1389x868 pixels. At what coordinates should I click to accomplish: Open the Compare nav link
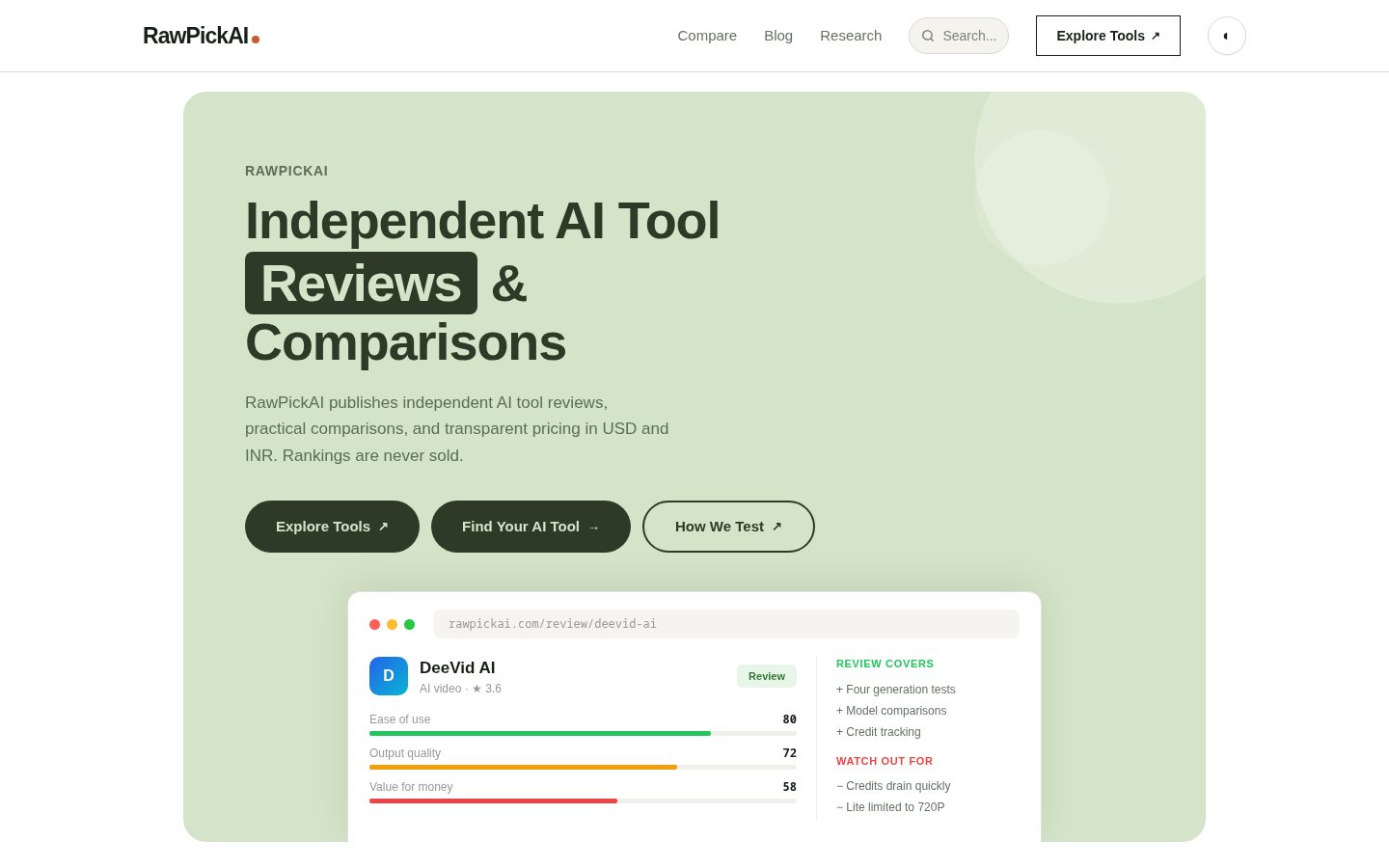click(707, 36)
